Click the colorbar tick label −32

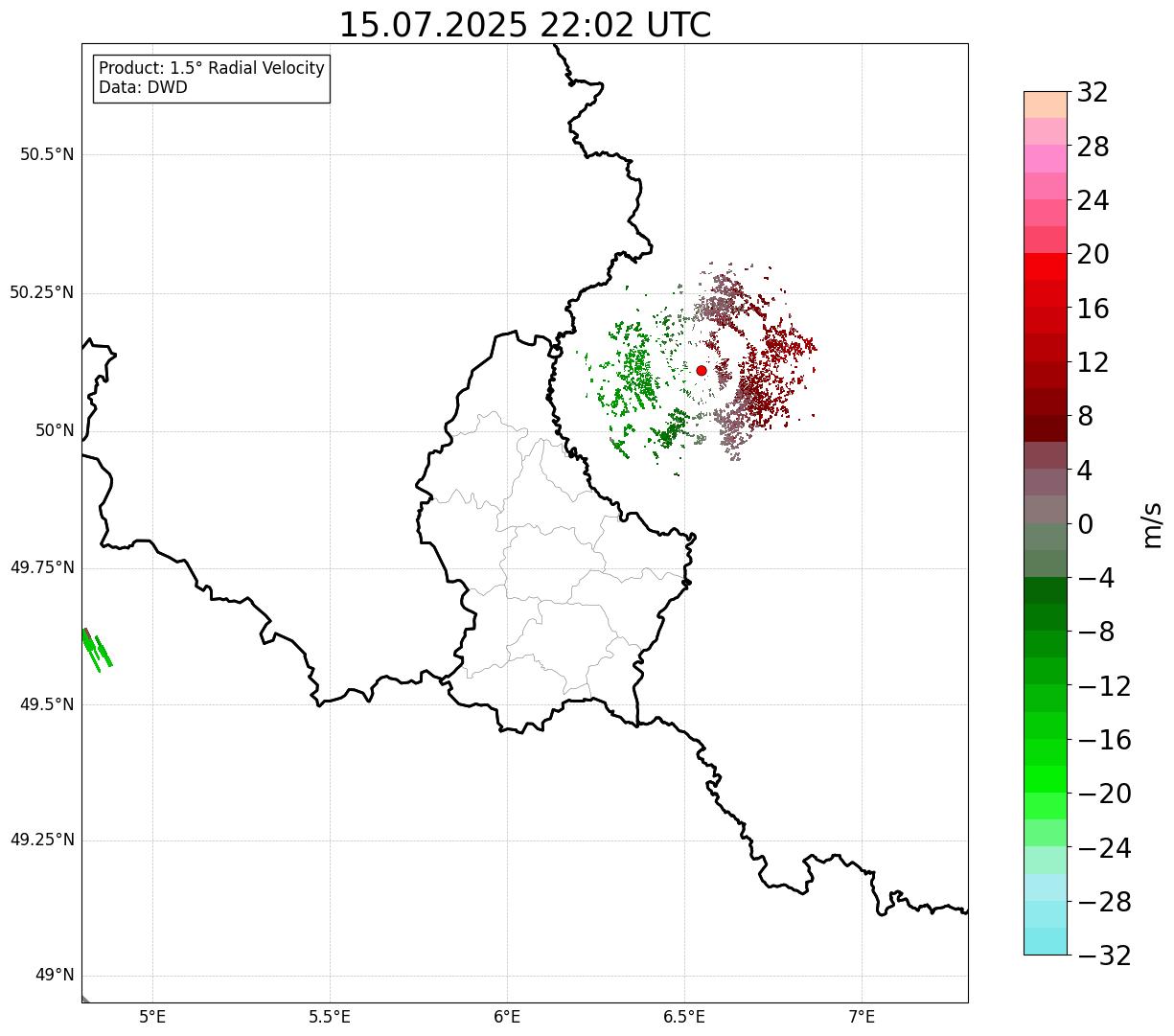(1104, 955)
